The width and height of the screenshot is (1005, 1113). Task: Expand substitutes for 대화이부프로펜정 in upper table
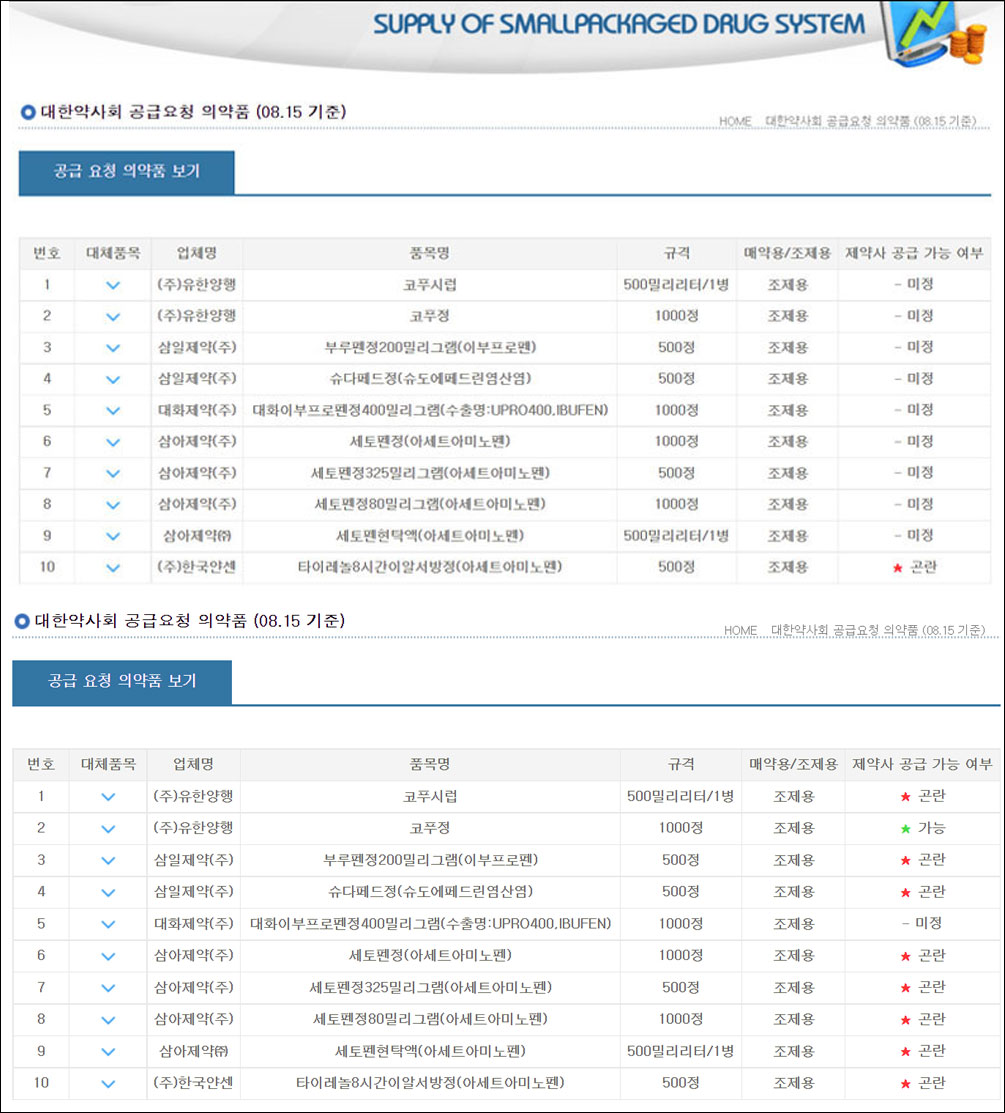pos(113,411)
